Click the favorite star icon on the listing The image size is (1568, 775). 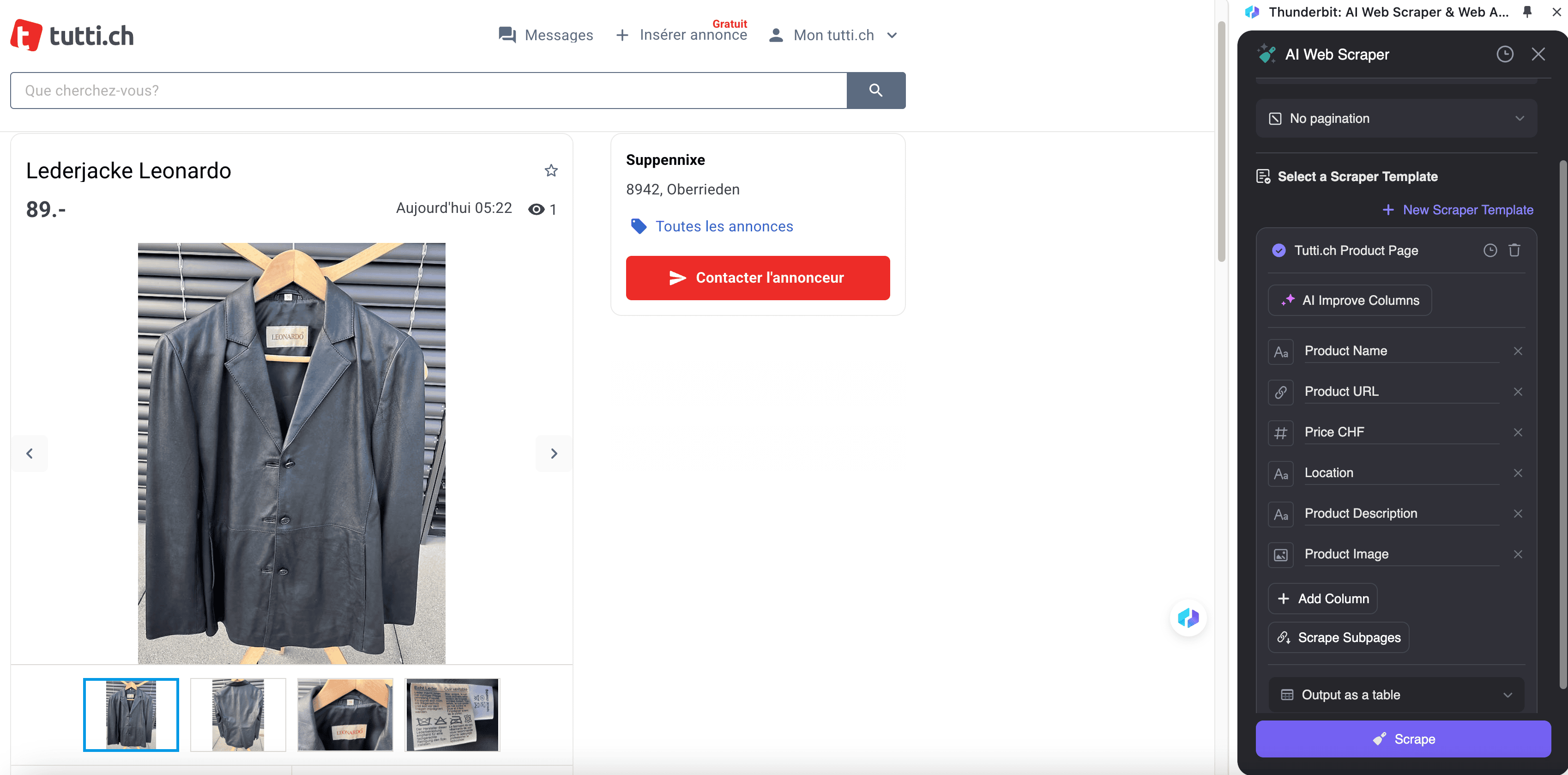point(551,170)
